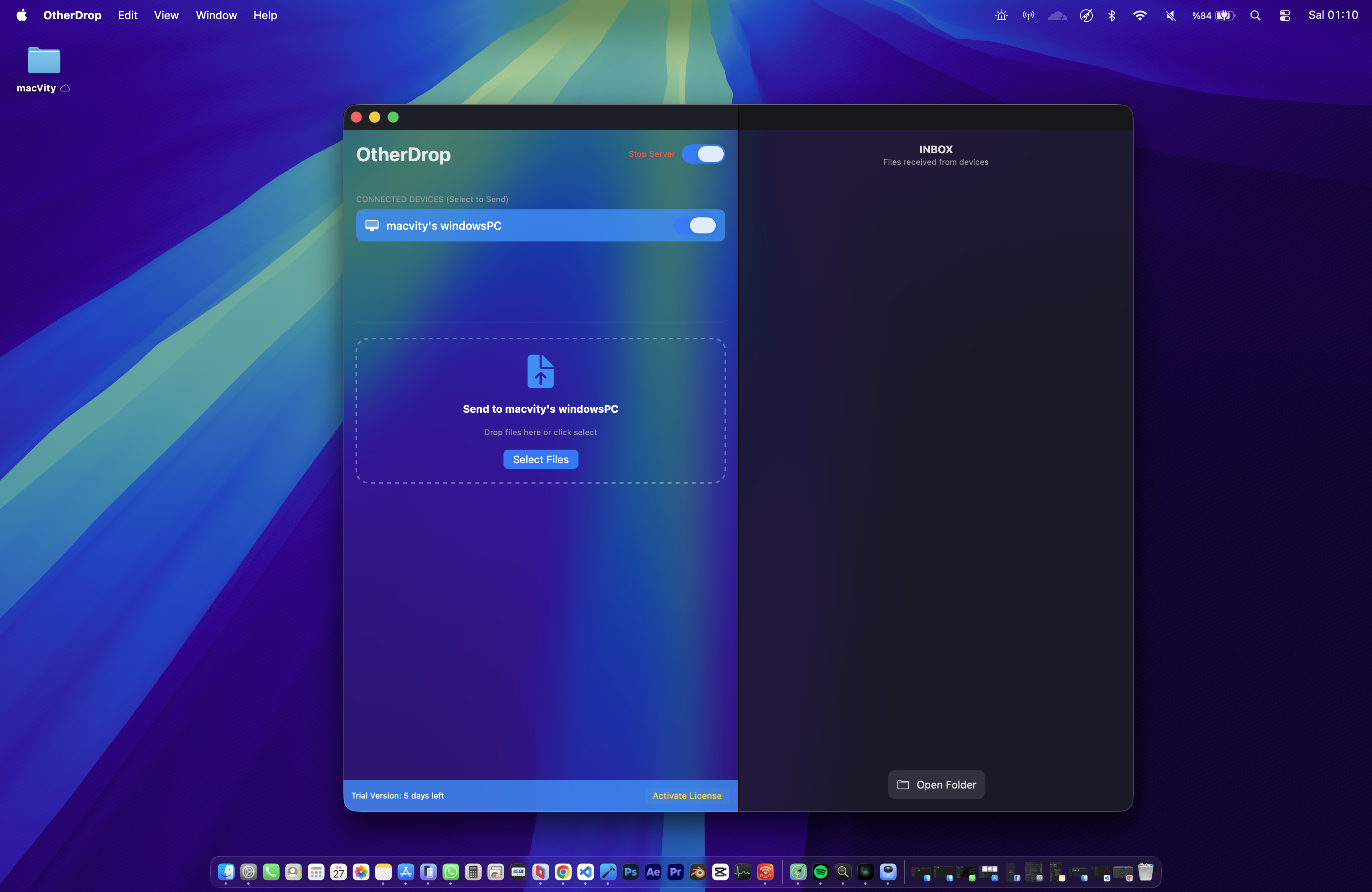
Task: Click the folder icon in Open Folder
Action: (903, 784)
